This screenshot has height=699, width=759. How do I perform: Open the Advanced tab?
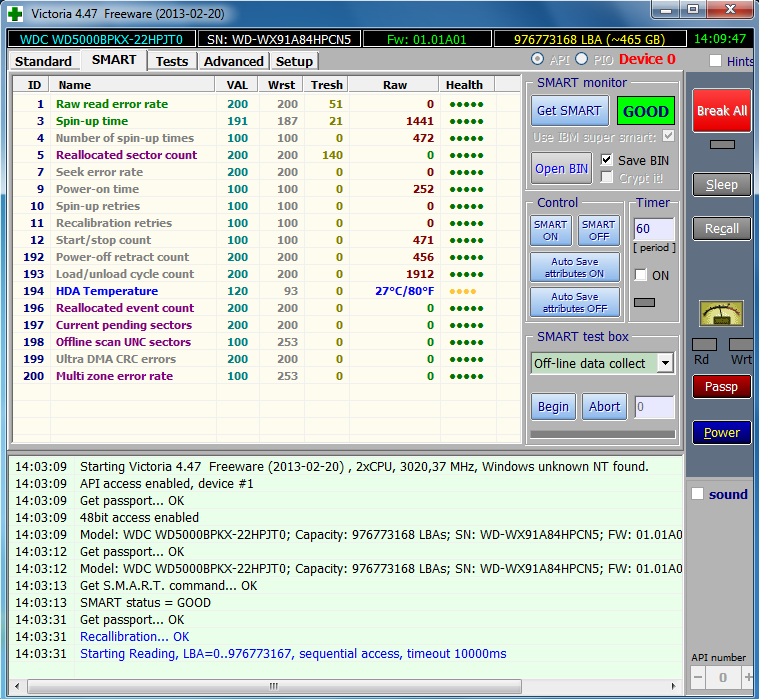click(x=233, y=61)
